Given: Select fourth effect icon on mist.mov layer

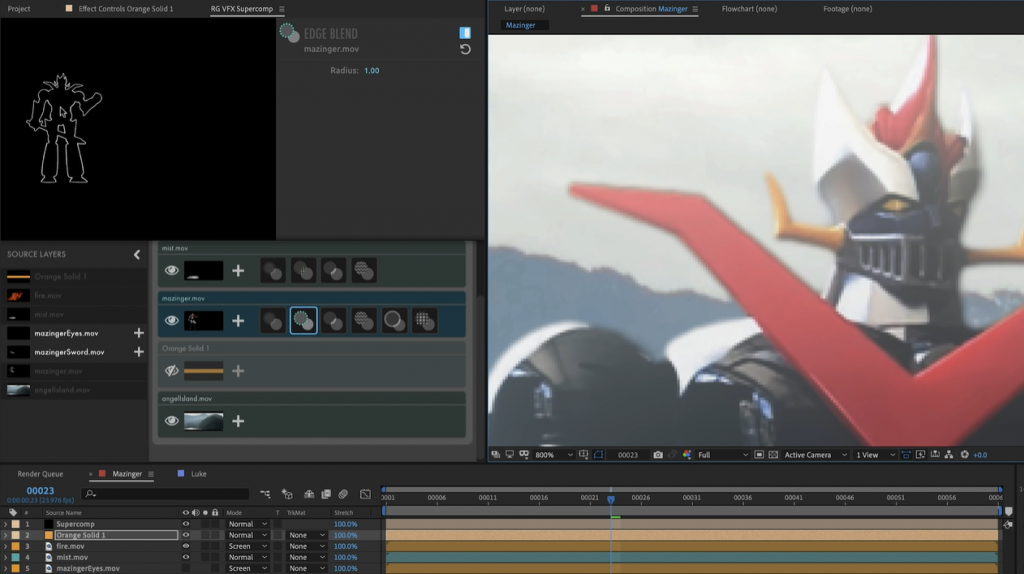Looking at the screenshot, I should [364, 270].
